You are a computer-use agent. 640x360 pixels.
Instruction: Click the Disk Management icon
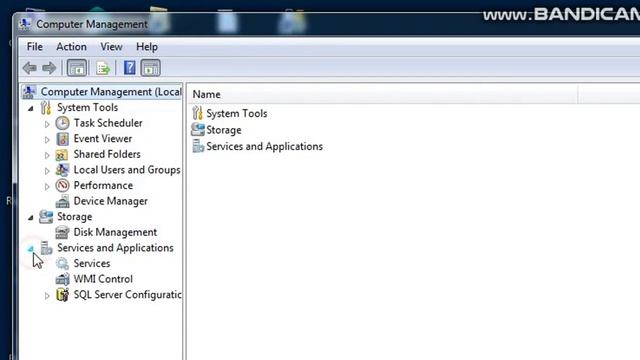click(62, 232)
